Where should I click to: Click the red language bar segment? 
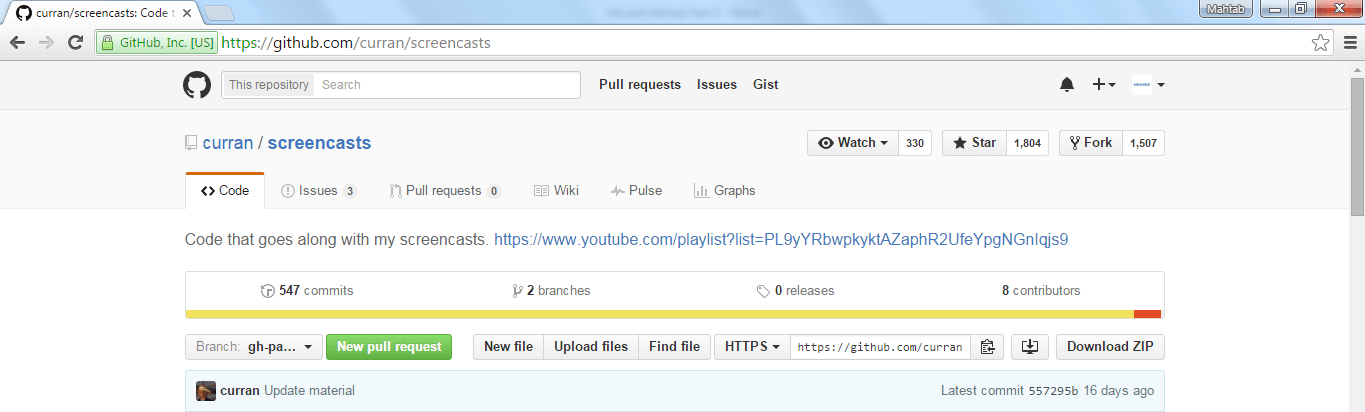[1148, 314]
